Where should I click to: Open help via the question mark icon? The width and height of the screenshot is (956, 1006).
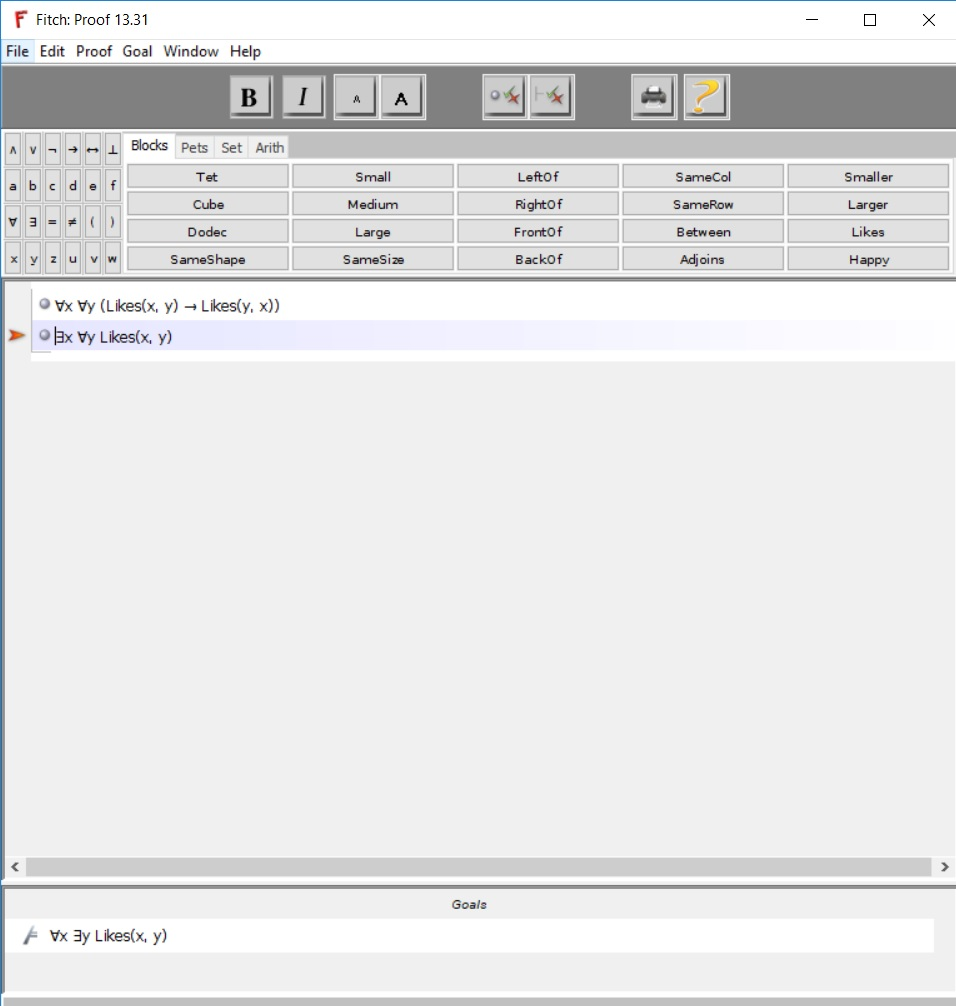point(707,96)
